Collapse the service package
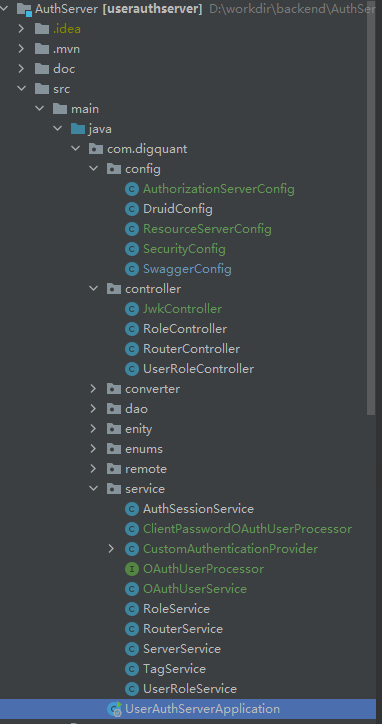The width and height of the screenshot is (382, 724). [93, 489]
